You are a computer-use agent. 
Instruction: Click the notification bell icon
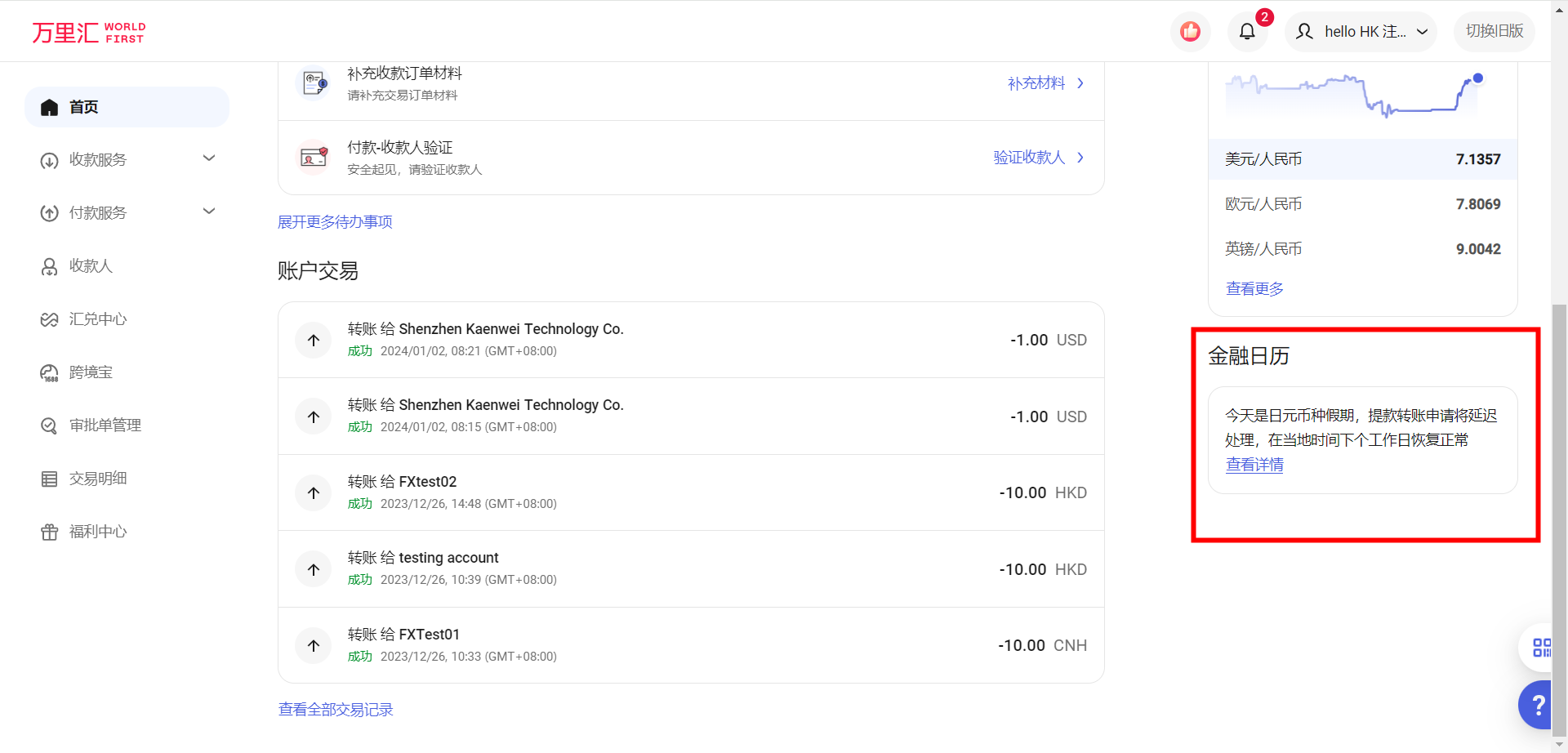[x=1246, y=32]
